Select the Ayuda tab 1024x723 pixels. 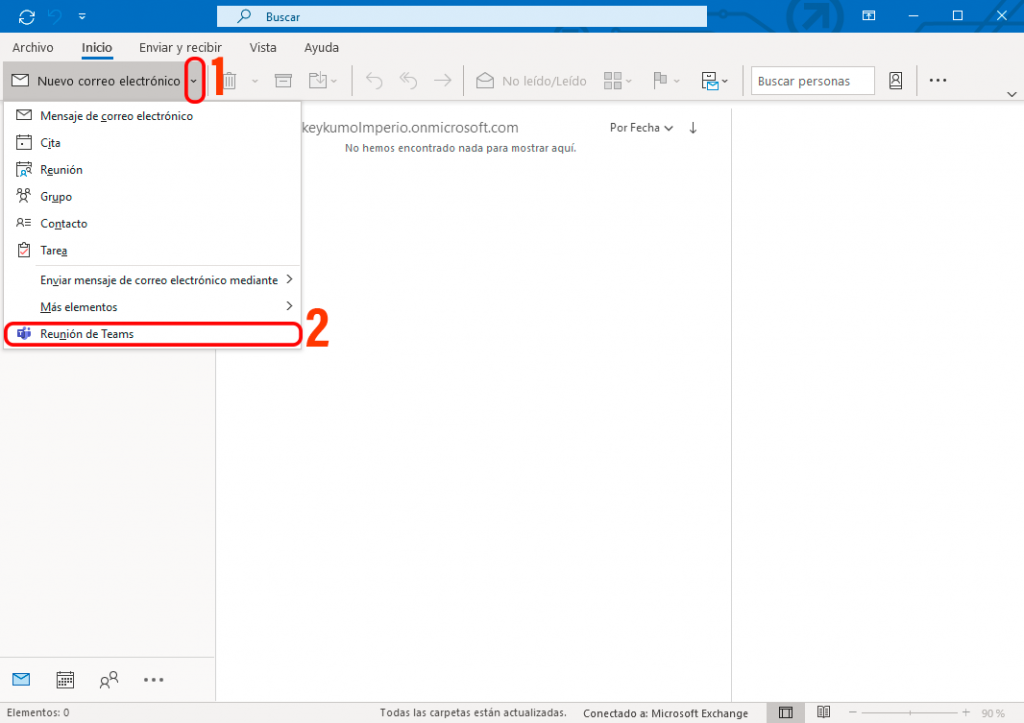[321, 47]
